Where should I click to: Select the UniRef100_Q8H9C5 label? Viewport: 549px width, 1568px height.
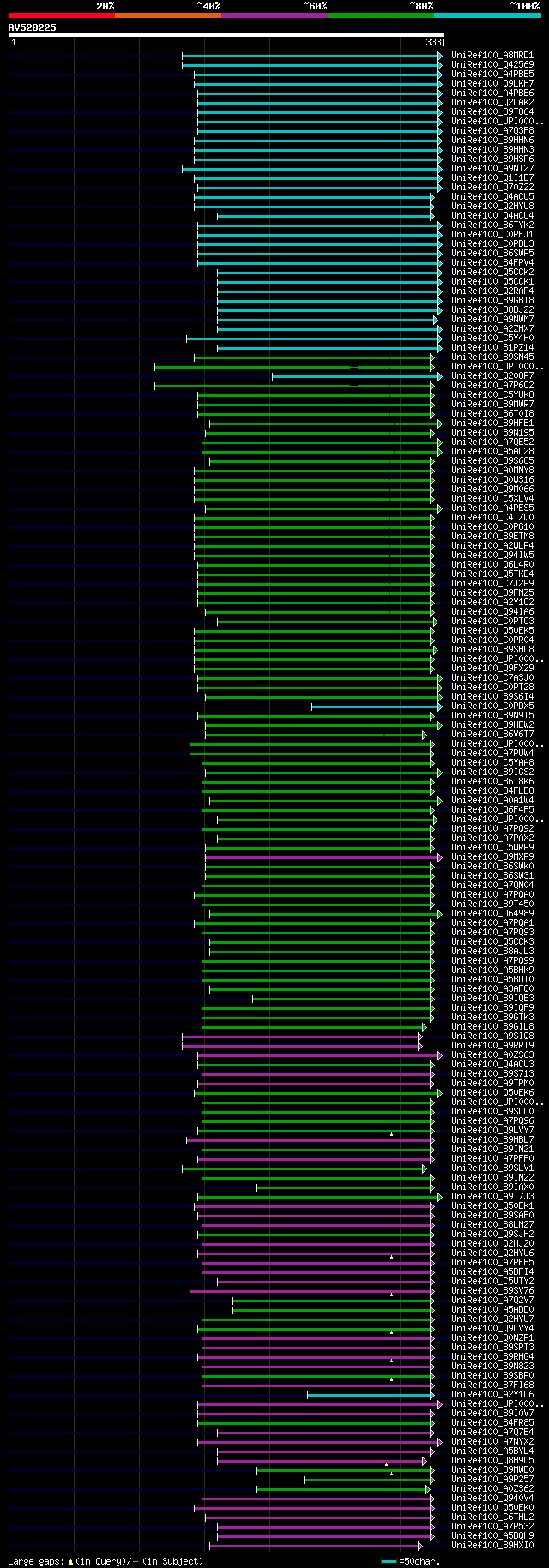[492, 1461]
